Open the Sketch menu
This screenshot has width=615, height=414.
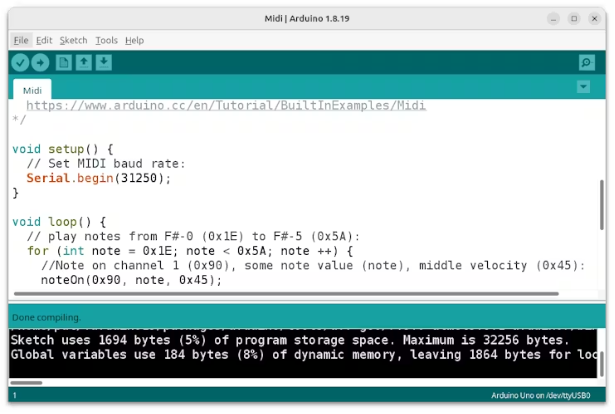(x=74, y=40)
